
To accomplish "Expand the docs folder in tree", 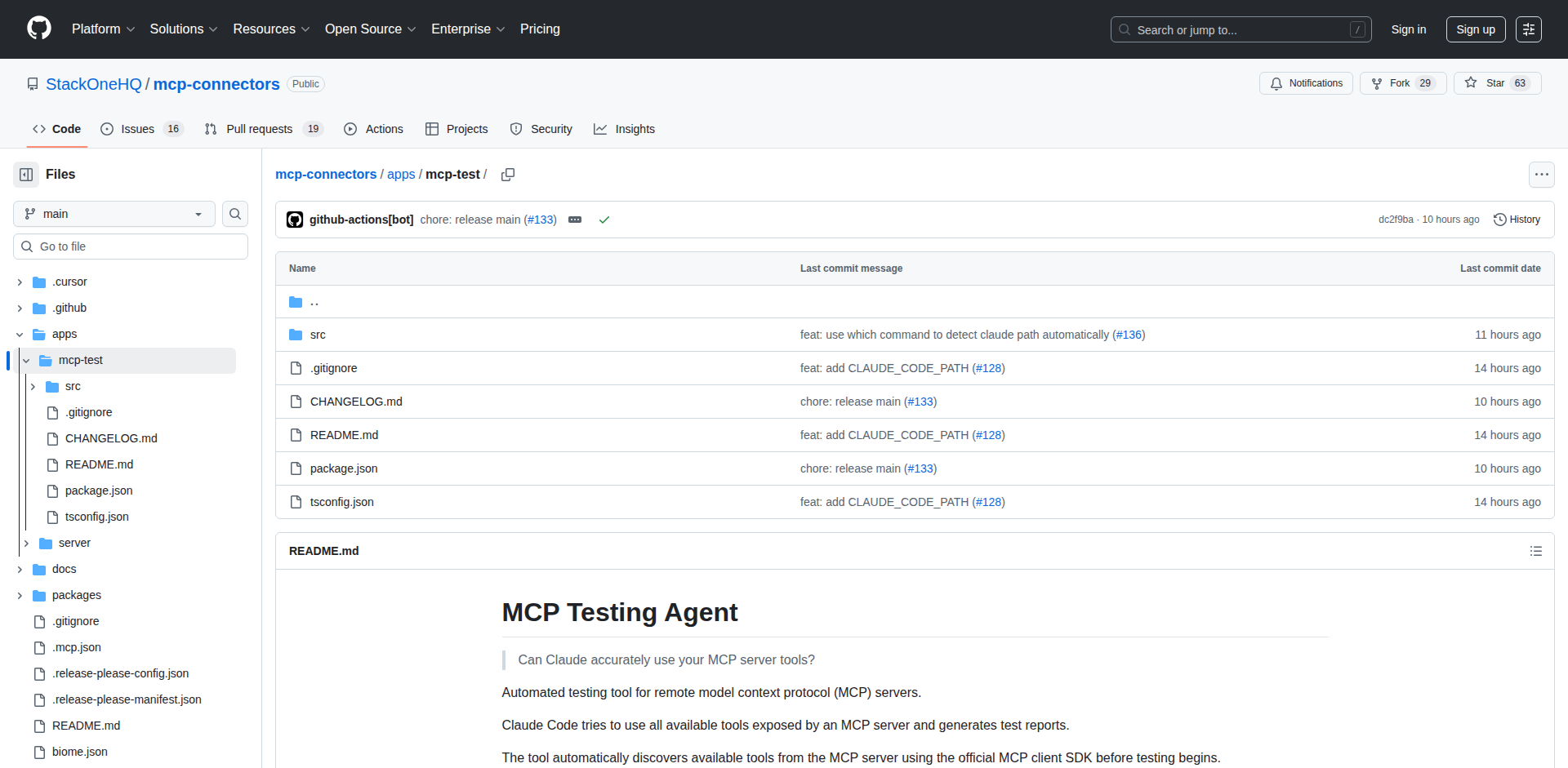I will pos(20,570).
